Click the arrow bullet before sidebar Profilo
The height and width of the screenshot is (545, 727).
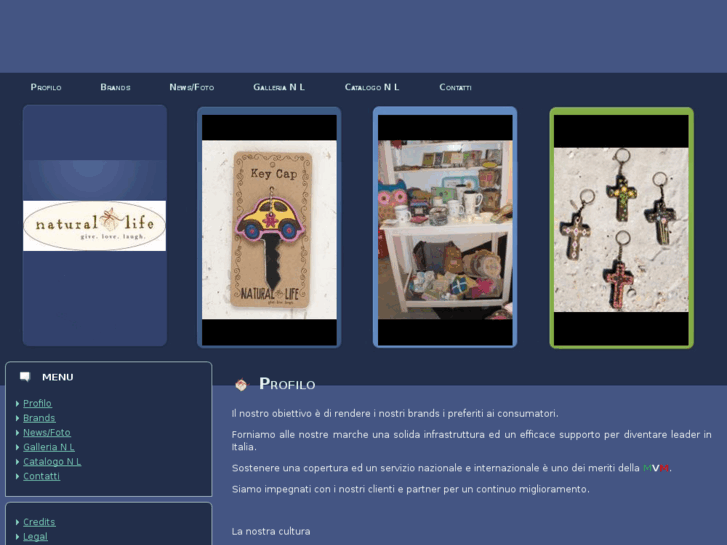point(17,404)
